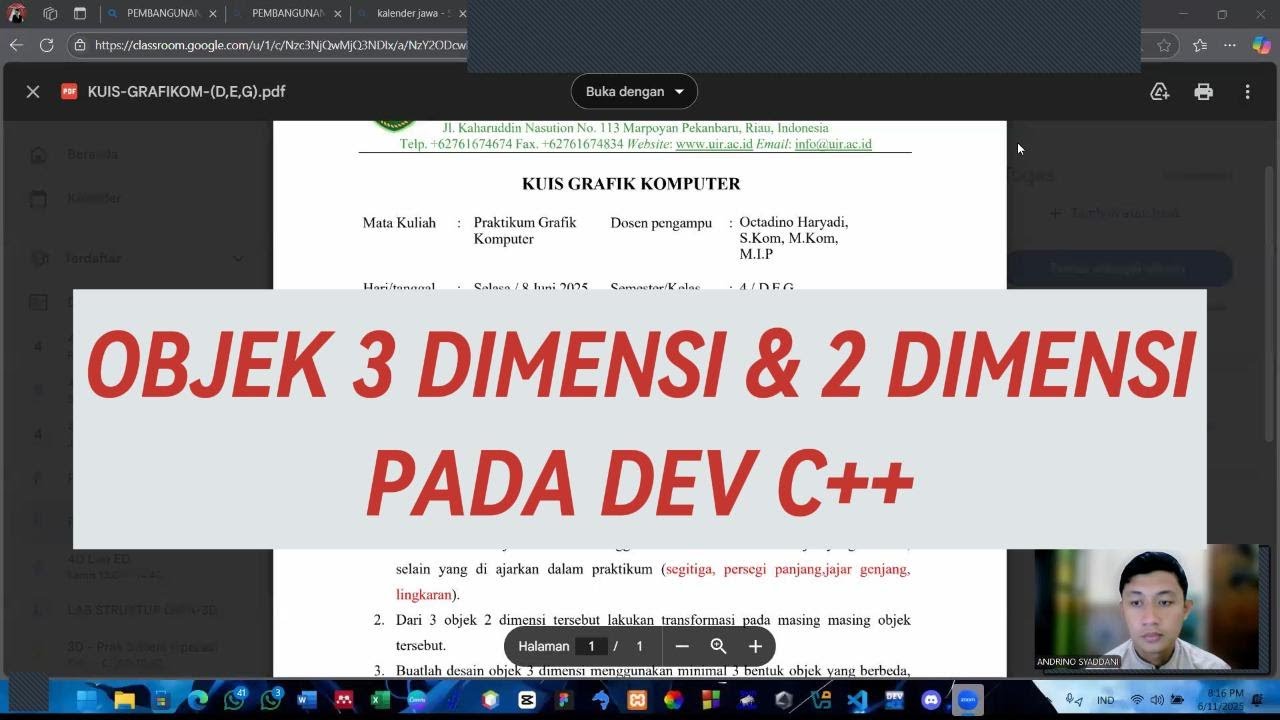The width and height of the screenshot is (1280, 720).
Task: Open the Copilot icon in Edge
Action: pyautogui.click(x=1260, y=45)
